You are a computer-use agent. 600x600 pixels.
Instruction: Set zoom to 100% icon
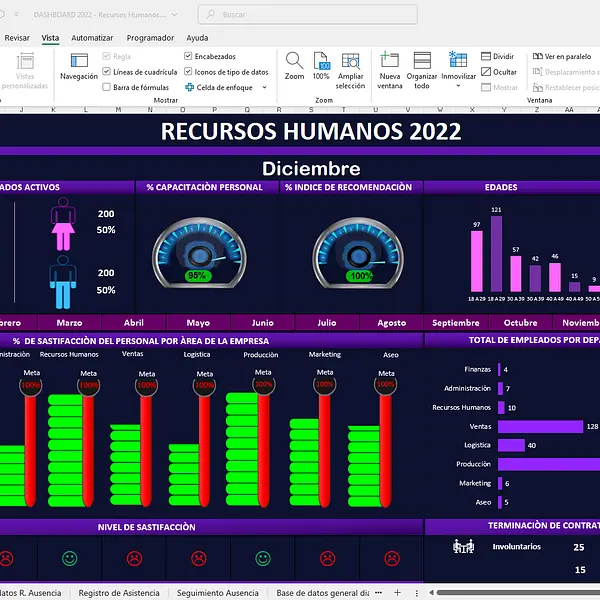click(321, 60)
